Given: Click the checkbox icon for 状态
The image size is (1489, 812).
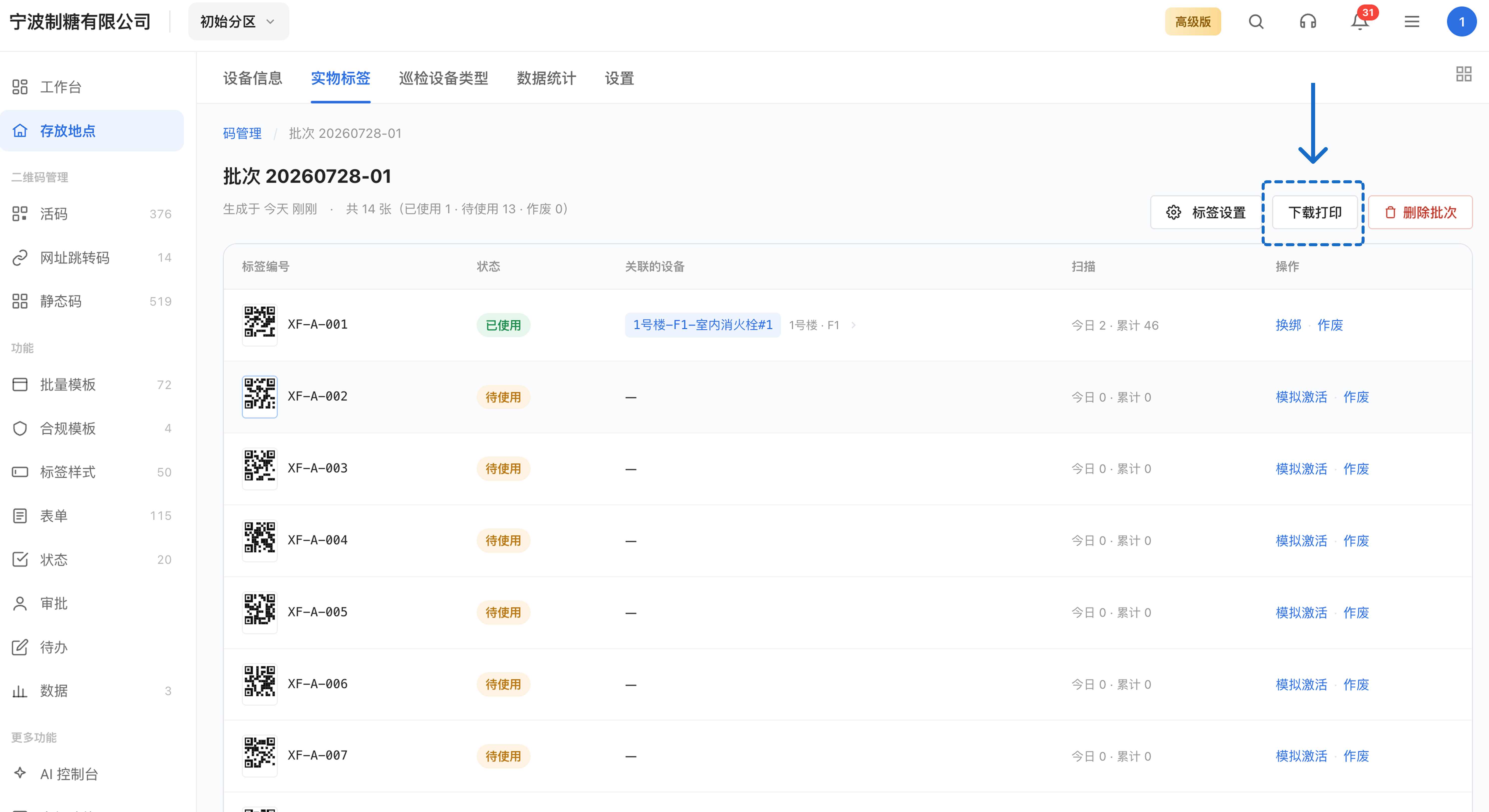Looking at the screenshot, I should [20, 560].
